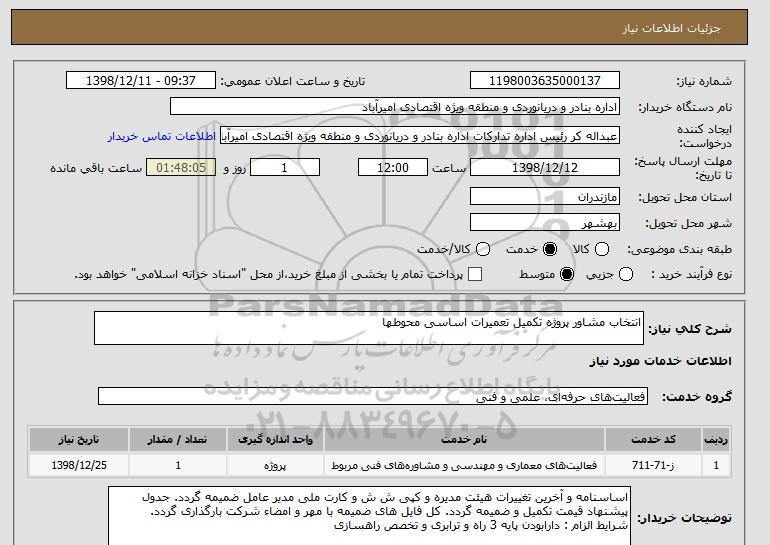This screenshot has width=770, height=545.
Task: Click the ردیف column header
Action: tap(716, 439)
